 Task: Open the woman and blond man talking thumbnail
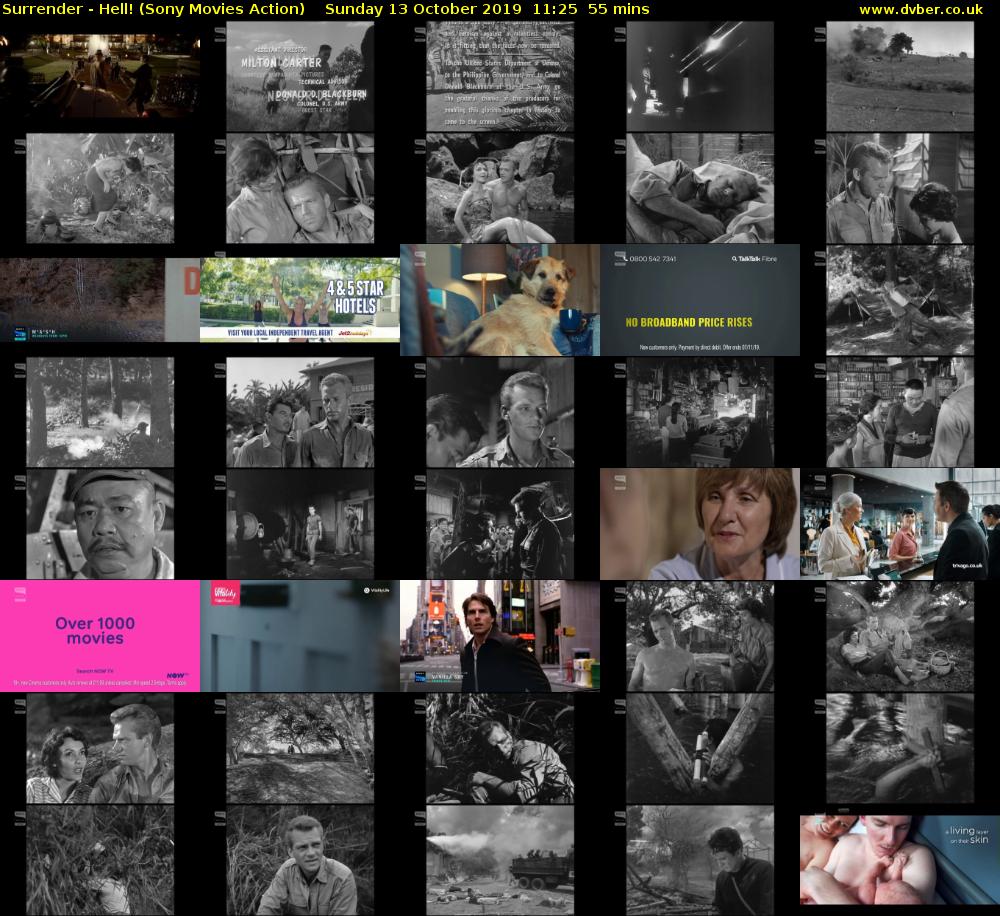tap(100, 748)
